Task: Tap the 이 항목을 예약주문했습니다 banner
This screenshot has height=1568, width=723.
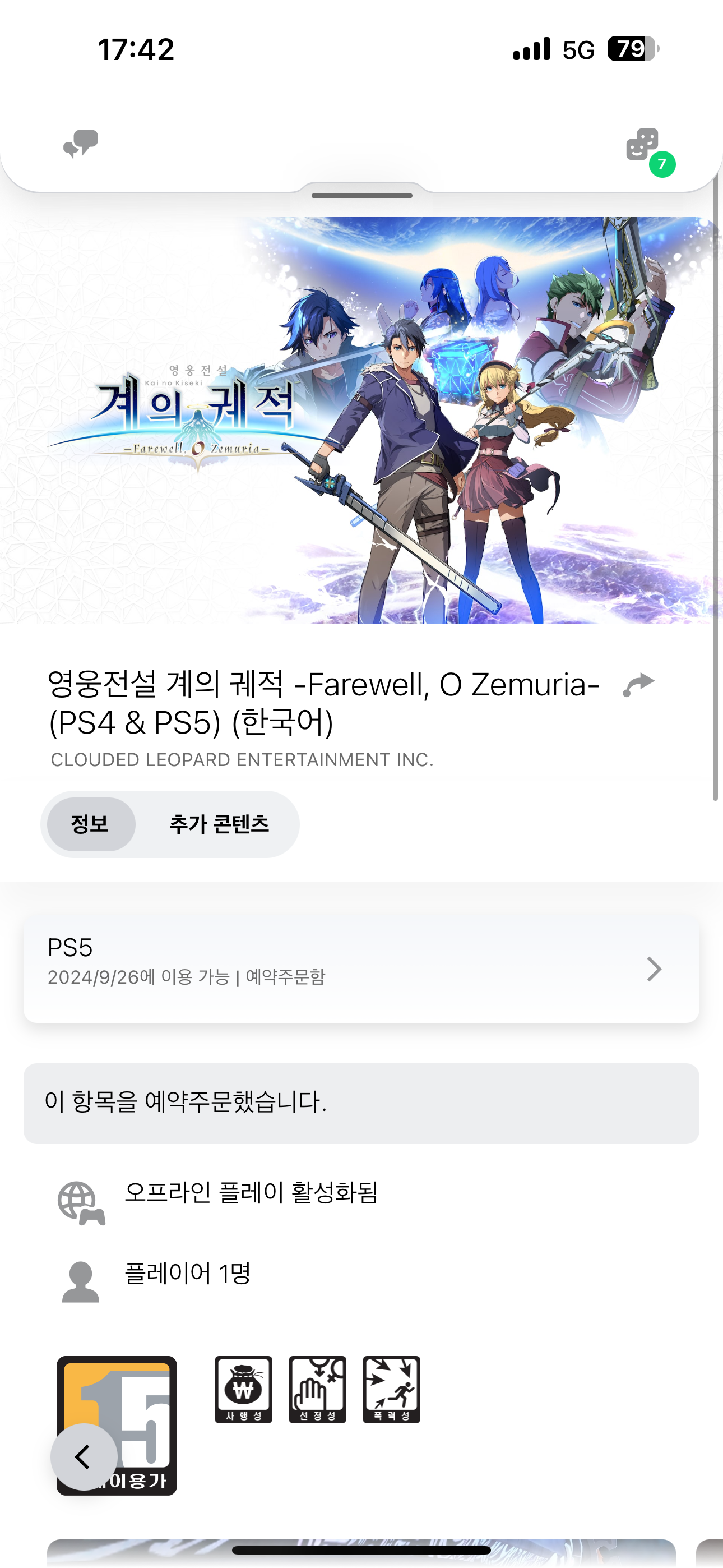Action: click(x=361, y=1103)
